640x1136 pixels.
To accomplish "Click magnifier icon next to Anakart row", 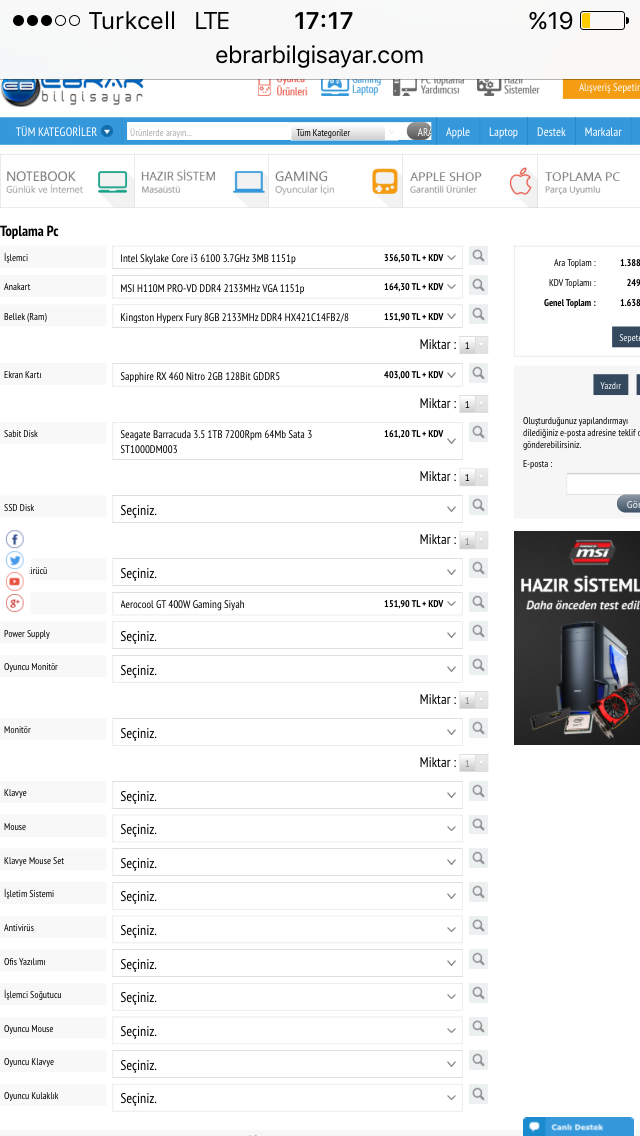I will [478, 285].
